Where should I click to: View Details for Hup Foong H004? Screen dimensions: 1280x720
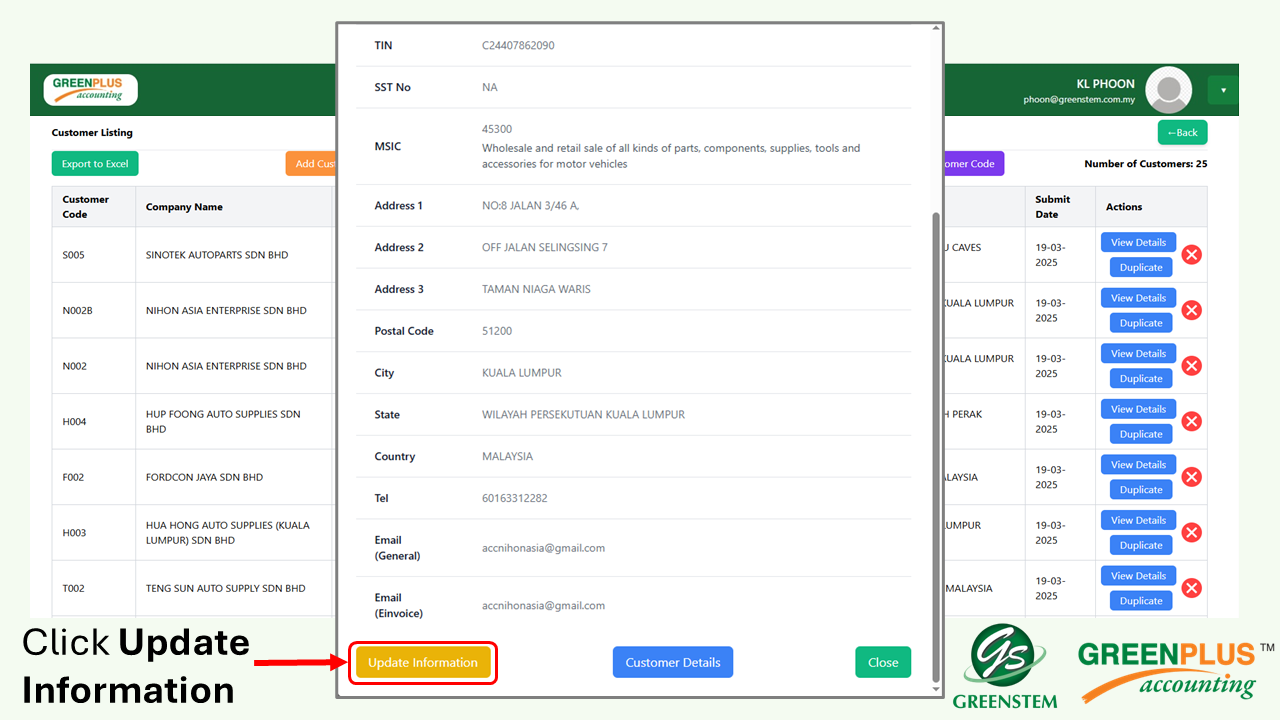pos(1138,409)
